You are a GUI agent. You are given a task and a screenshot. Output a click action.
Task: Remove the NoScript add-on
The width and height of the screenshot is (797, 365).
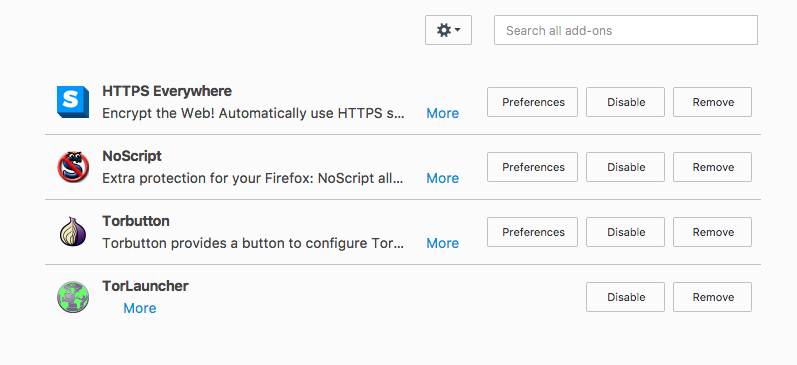point(713,167)
